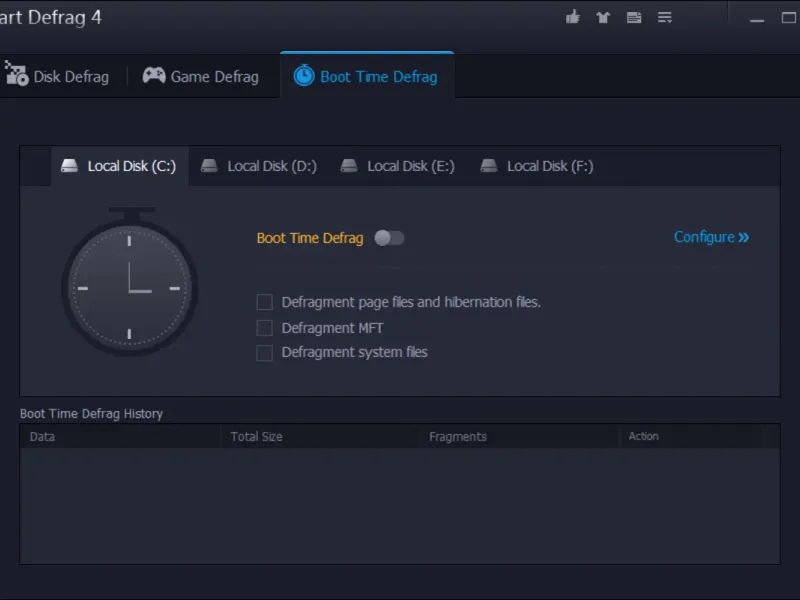The image size is (800, 600).
Task: Click the Boot Time Defrag History label
Action: click(x=91, y=413)
